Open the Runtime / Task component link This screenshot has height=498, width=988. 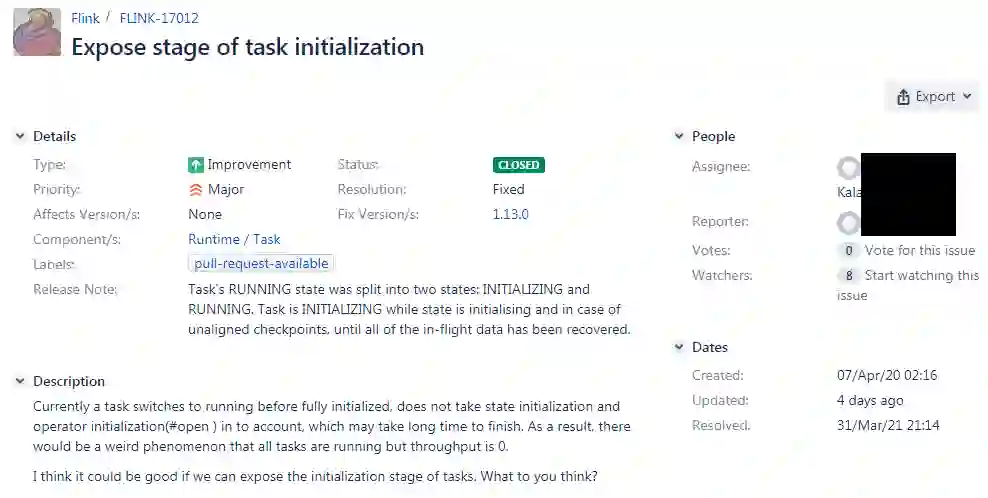pos(234,239)
